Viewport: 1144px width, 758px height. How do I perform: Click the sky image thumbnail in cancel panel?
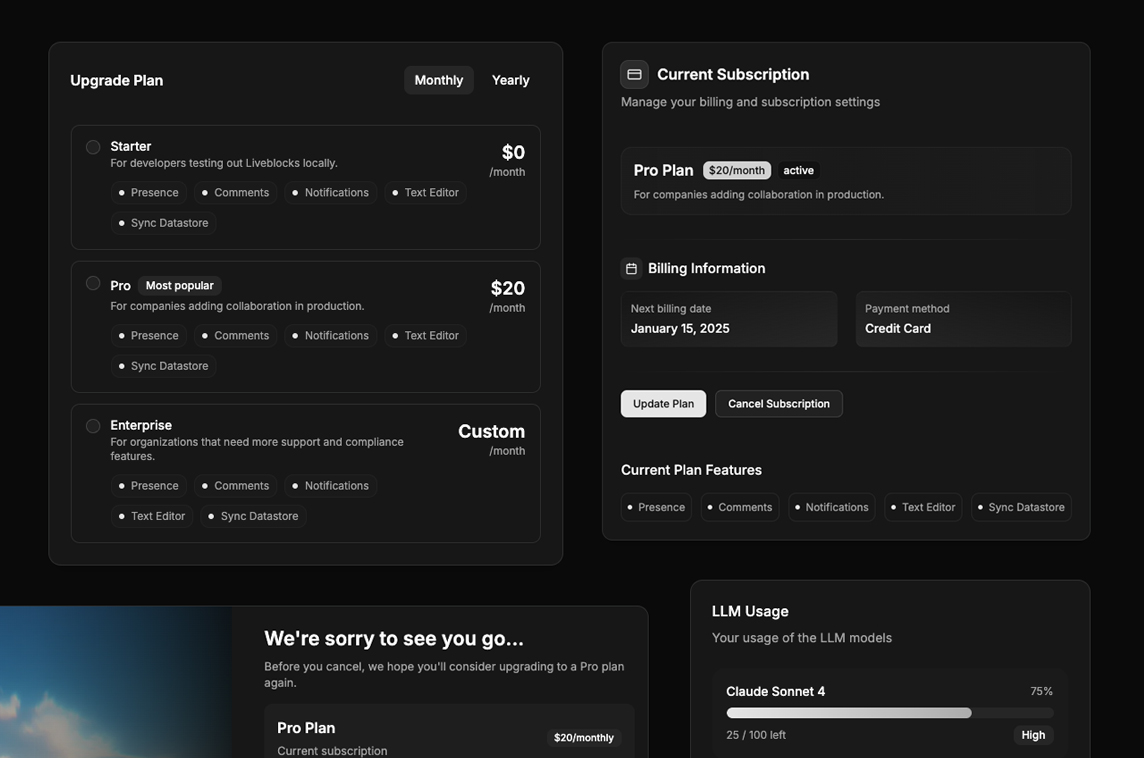[x=116, y=682]
